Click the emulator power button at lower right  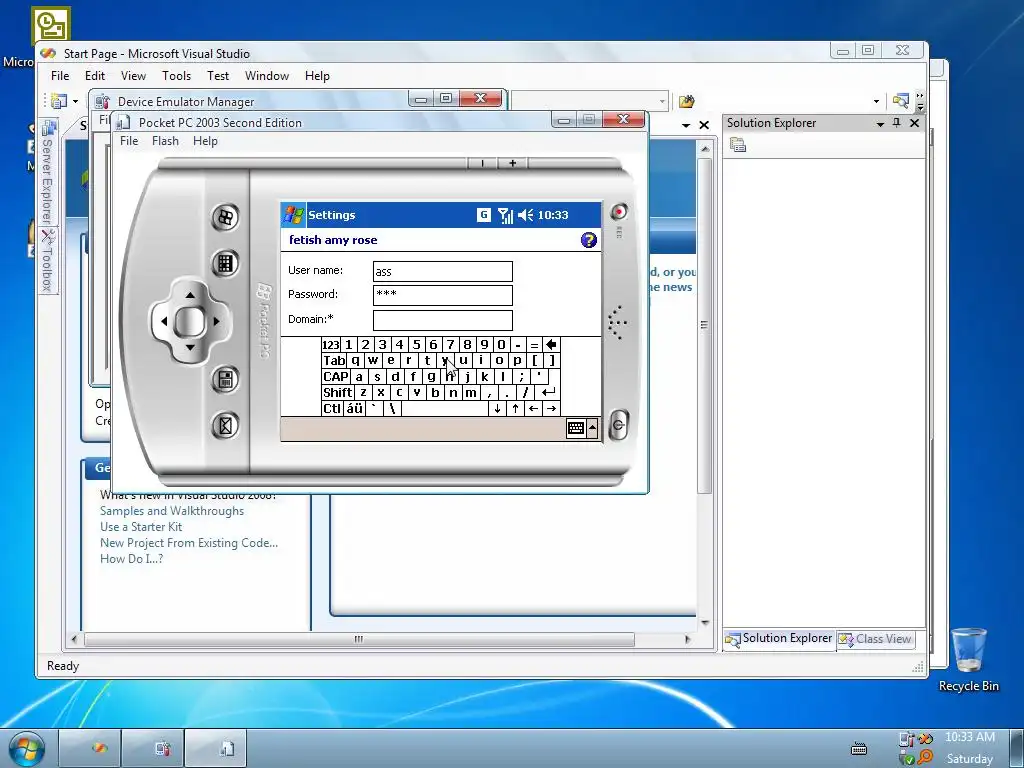[x=618, y=426]
